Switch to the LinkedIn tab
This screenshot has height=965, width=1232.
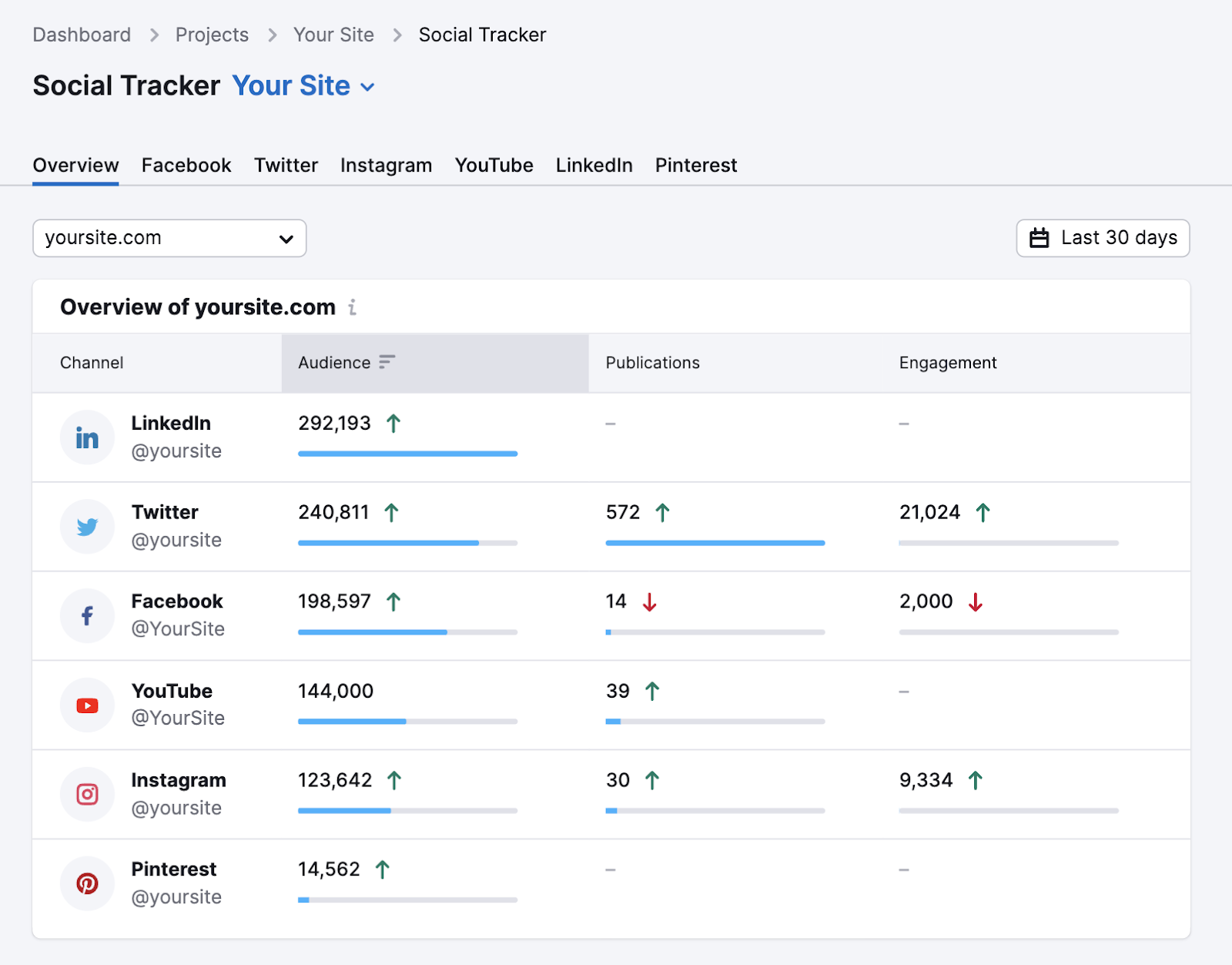[594, 165]
